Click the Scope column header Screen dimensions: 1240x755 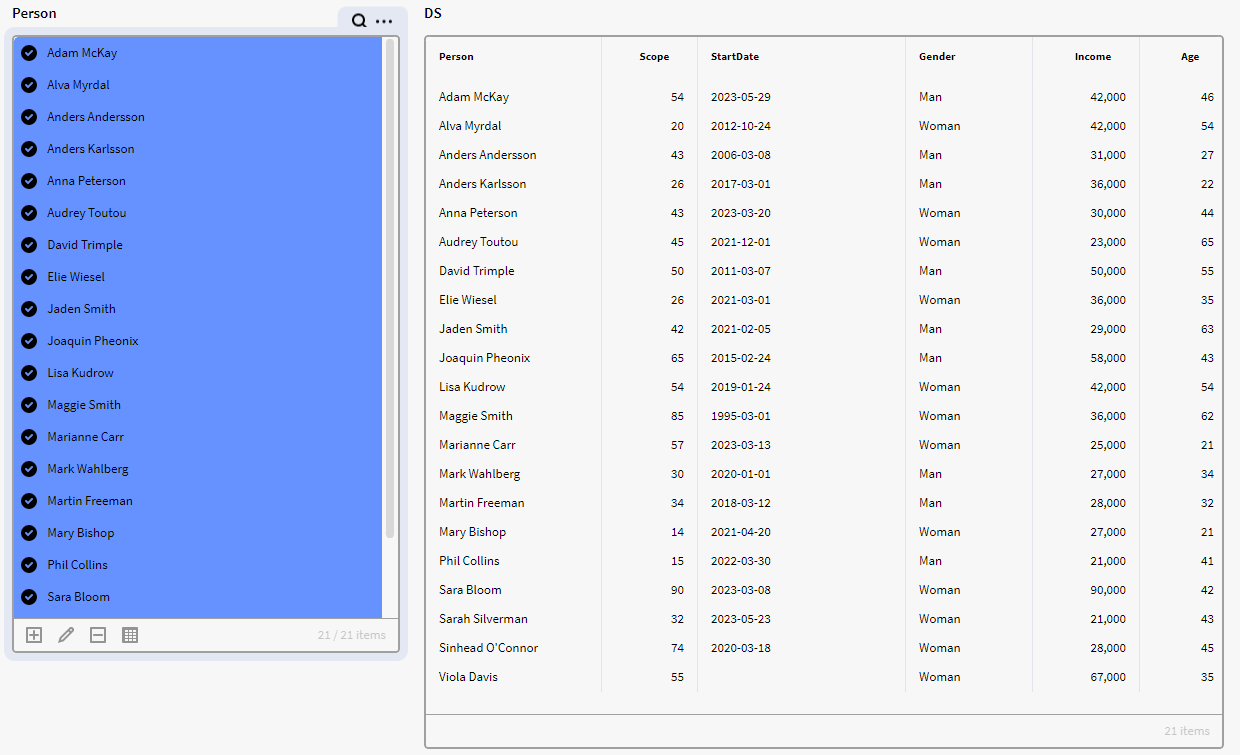point(654,57)
